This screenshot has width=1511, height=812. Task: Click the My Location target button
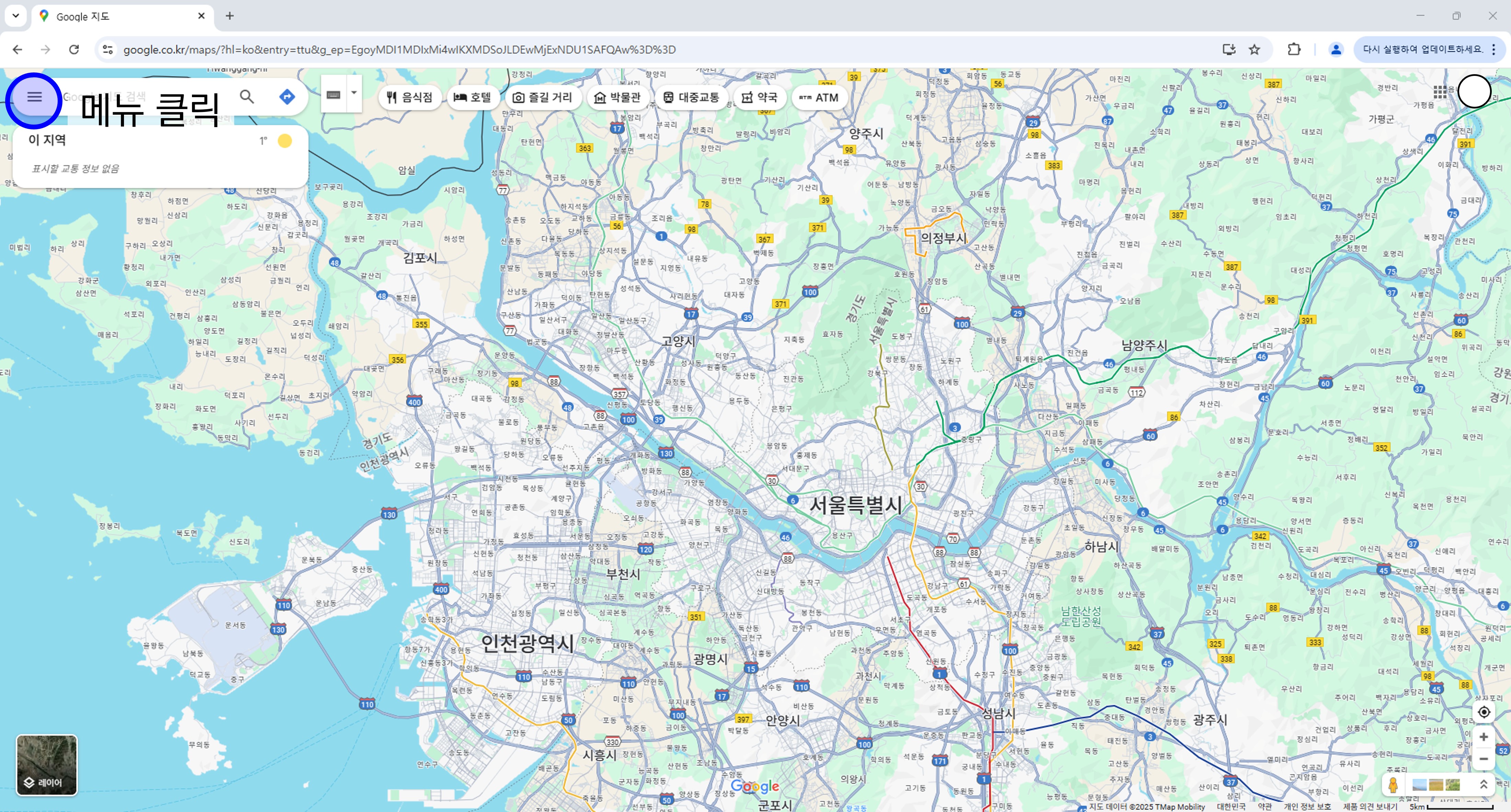pyautogui.click(x=1484, y=712)
